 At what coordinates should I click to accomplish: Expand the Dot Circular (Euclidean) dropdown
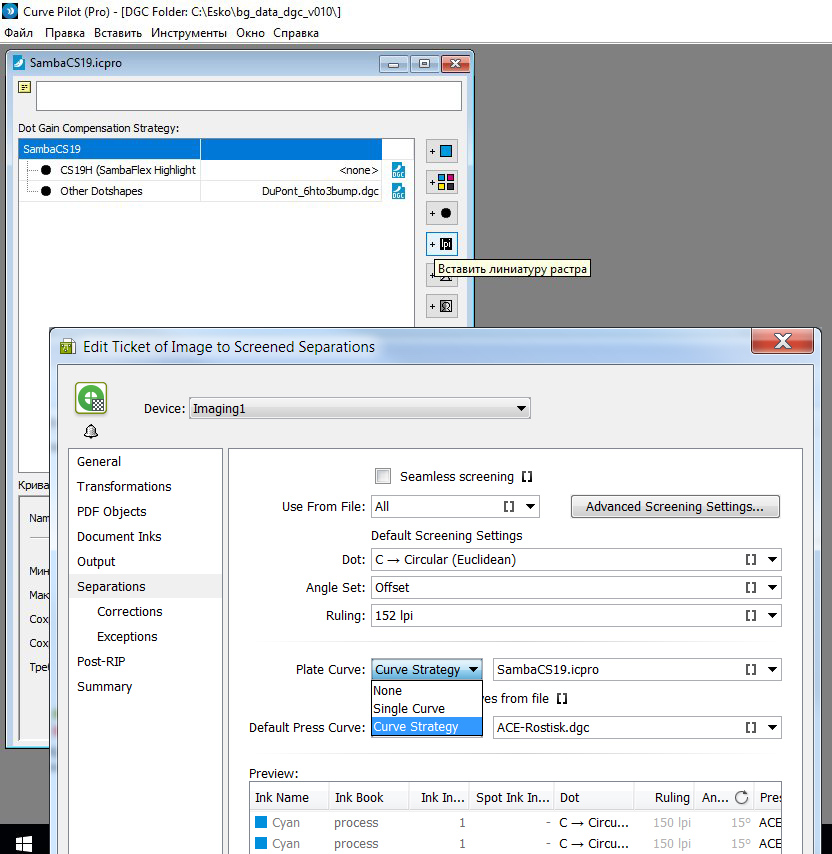pyautogui.click(x=772, y=559)
